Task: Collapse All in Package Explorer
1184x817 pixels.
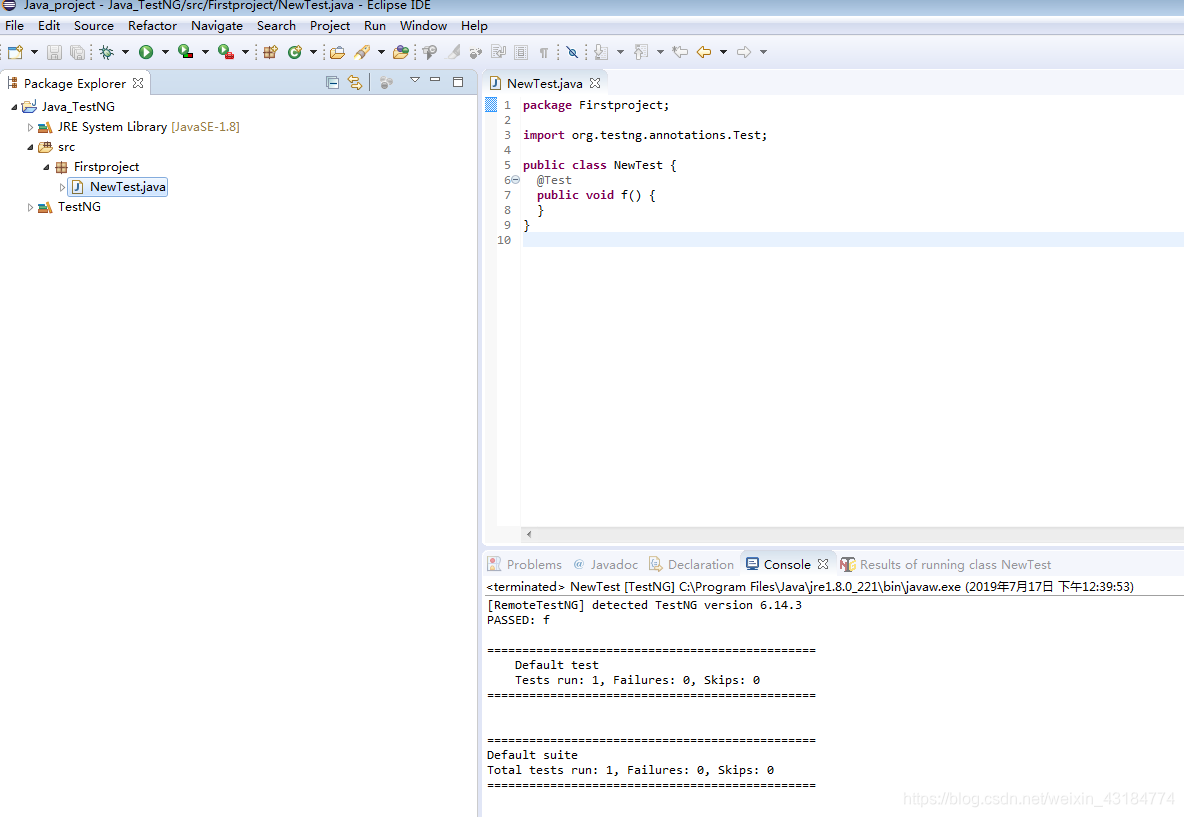Action: click(332, 82)
